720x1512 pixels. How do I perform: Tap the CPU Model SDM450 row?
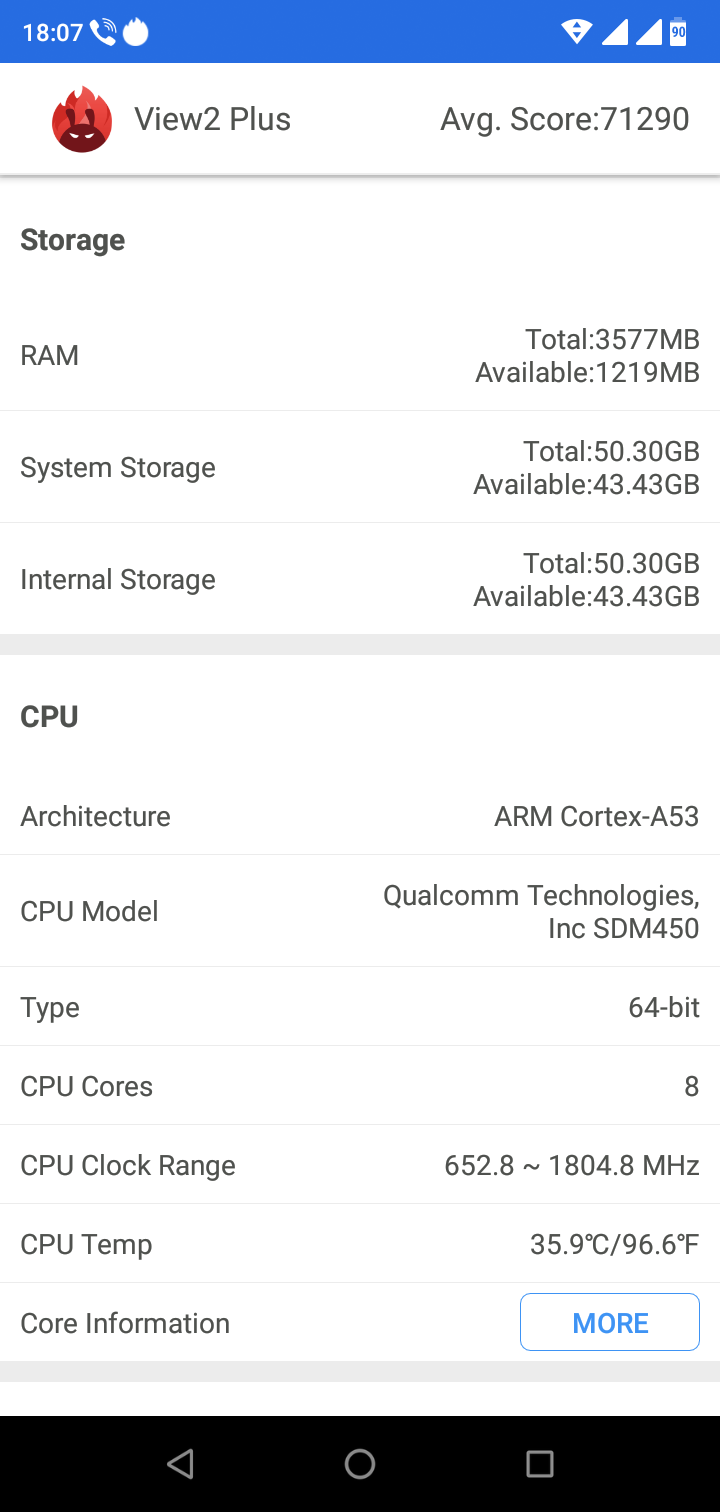click(360, 911)
